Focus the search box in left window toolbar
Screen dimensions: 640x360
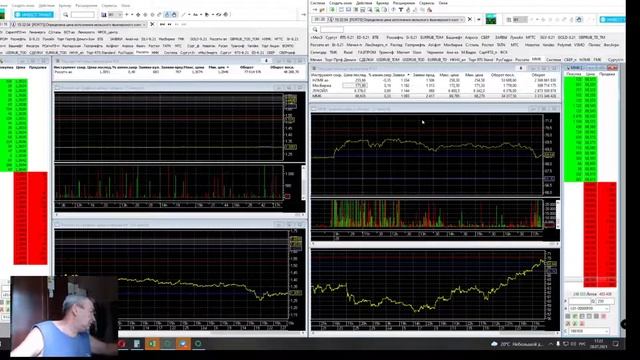pos(82,15)
